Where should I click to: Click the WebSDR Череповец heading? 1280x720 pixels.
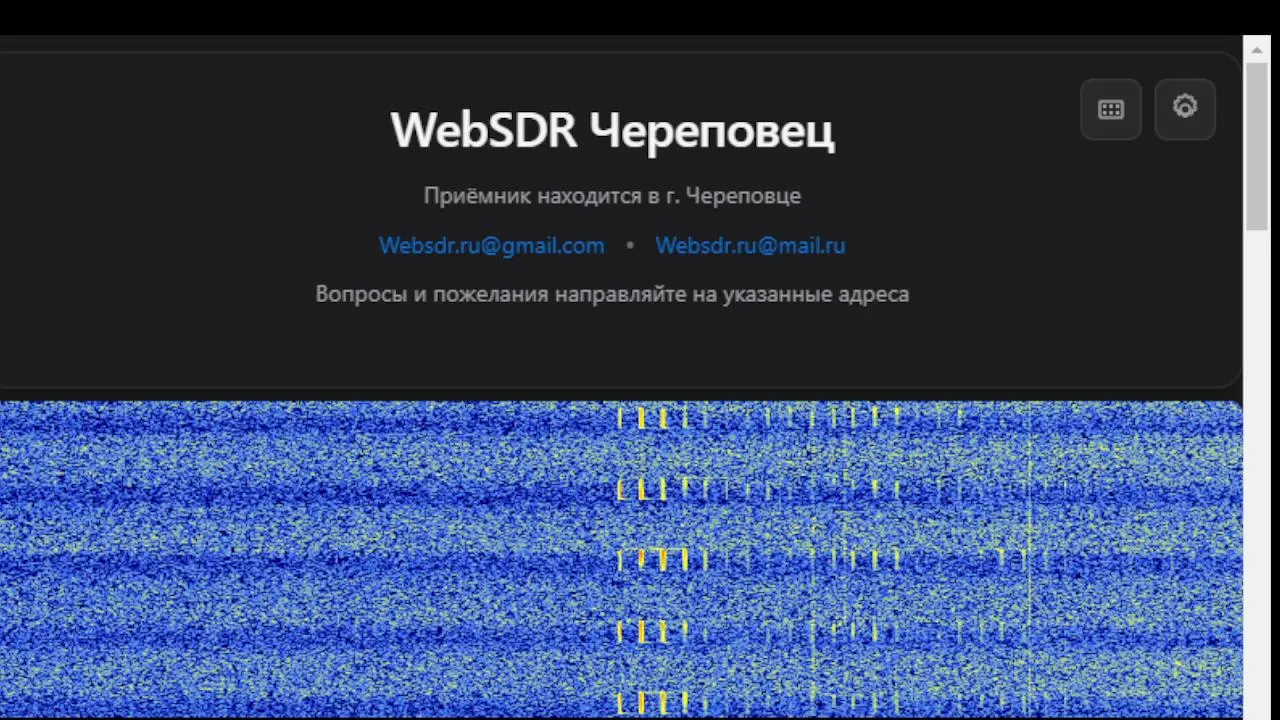tap(612, 130)
